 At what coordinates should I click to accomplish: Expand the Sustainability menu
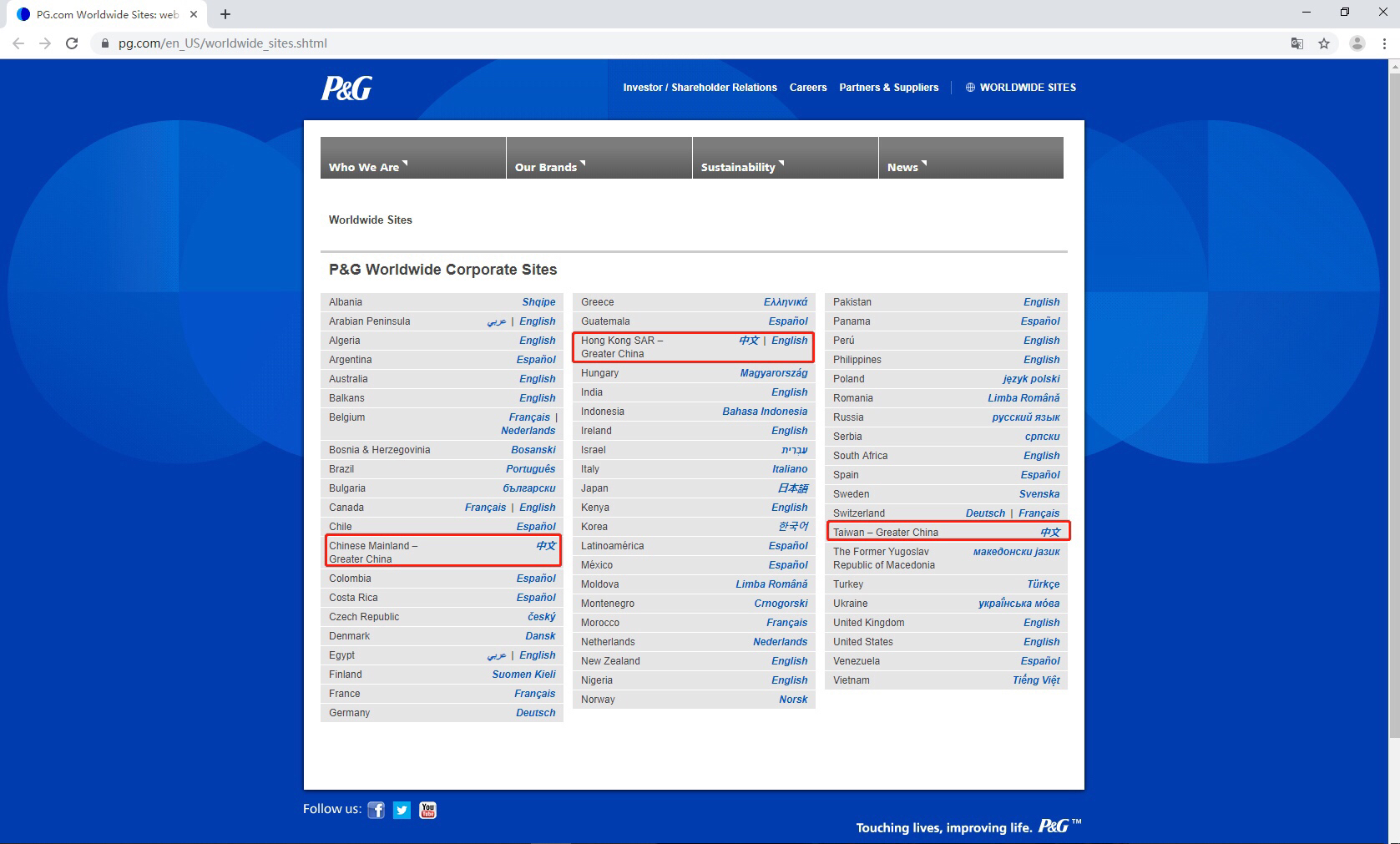786,158
